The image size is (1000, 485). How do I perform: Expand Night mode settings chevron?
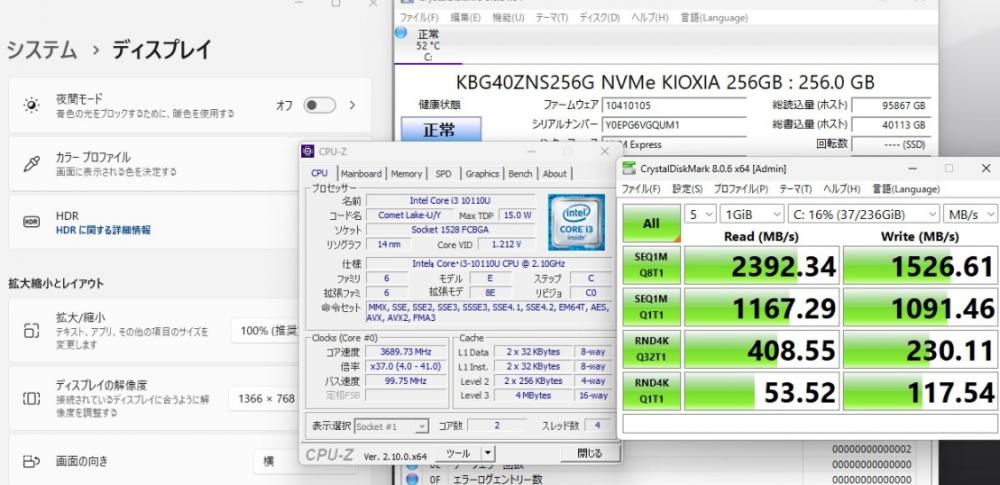[x=352, y=105]
